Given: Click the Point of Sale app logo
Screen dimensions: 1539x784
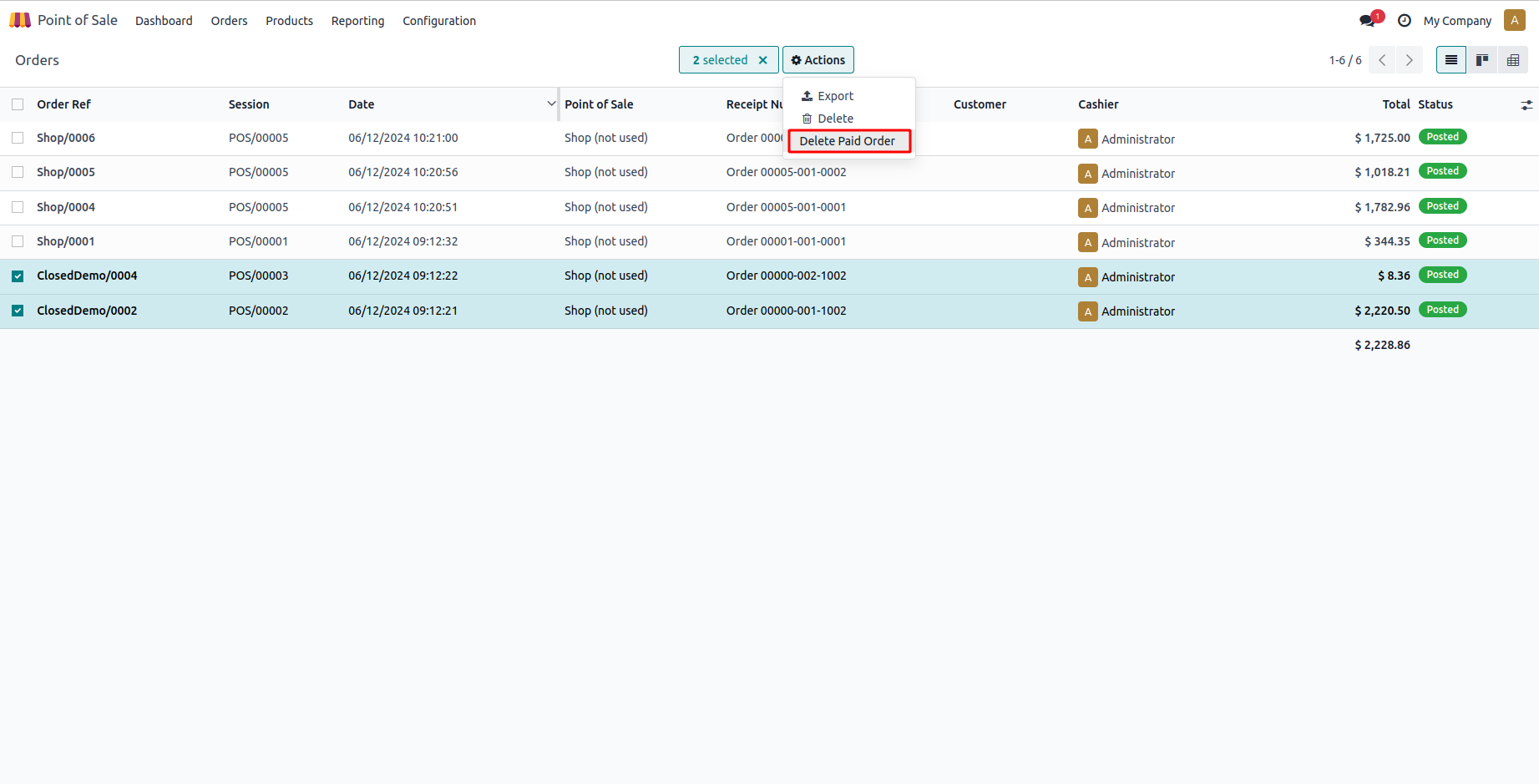Looking at the screenshot, I should [x=20, y=20].
